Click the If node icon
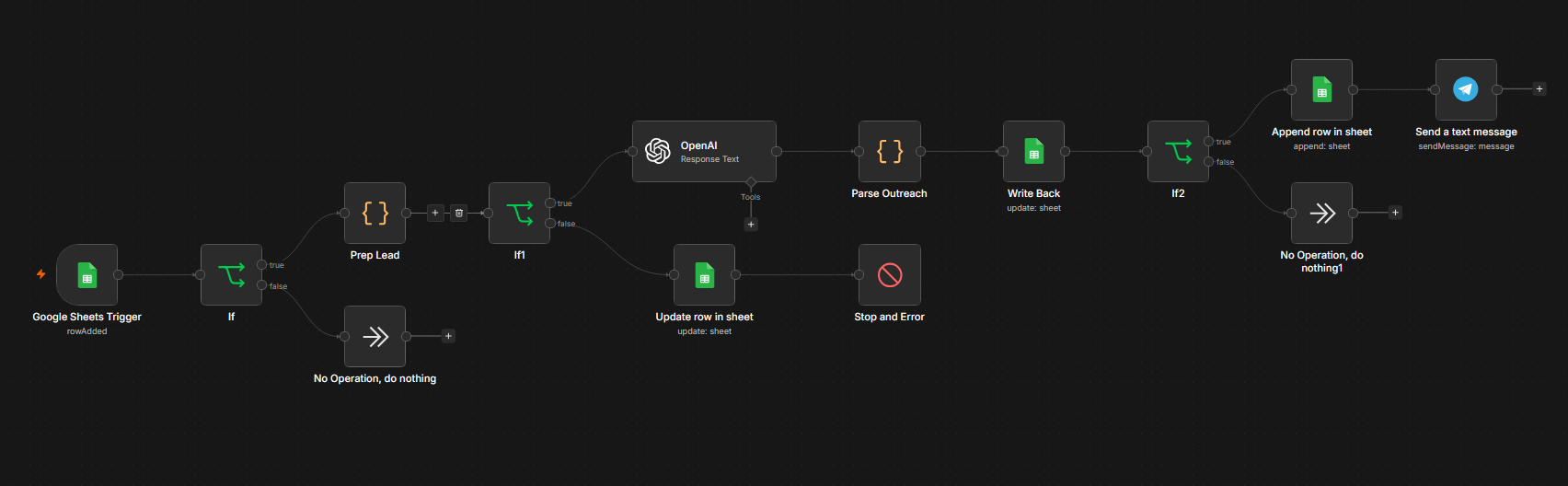1568x486 pixels. 231,274
